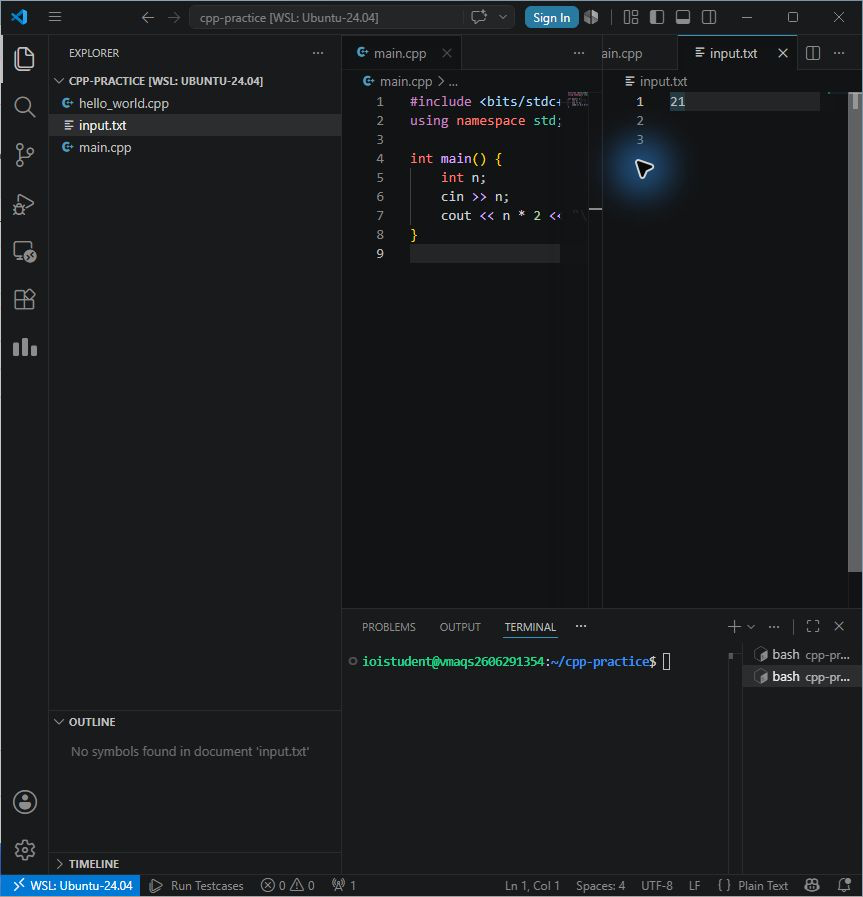The width and height of the screenshot is (863, 897).
Task: Open the WSL: Ubuntu-24.04 remote menu
Action: click(71, 886)
